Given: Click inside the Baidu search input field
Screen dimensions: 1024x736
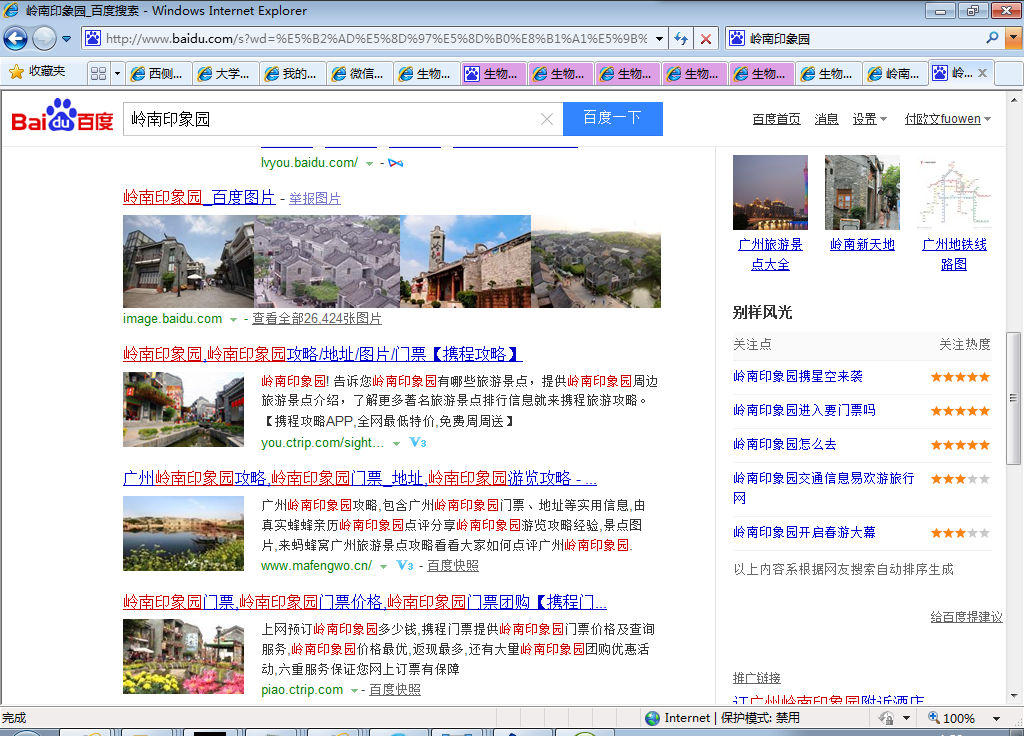Looking at the screenshot, I should coord(330,119).
